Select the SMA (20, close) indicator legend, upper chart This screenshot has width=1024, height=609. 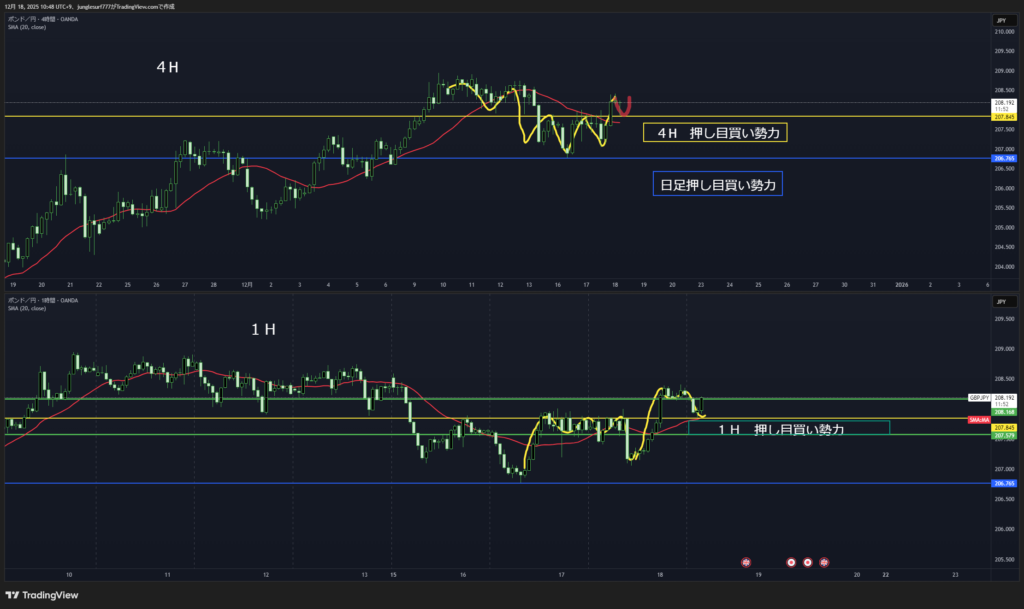tap(26, 27)
